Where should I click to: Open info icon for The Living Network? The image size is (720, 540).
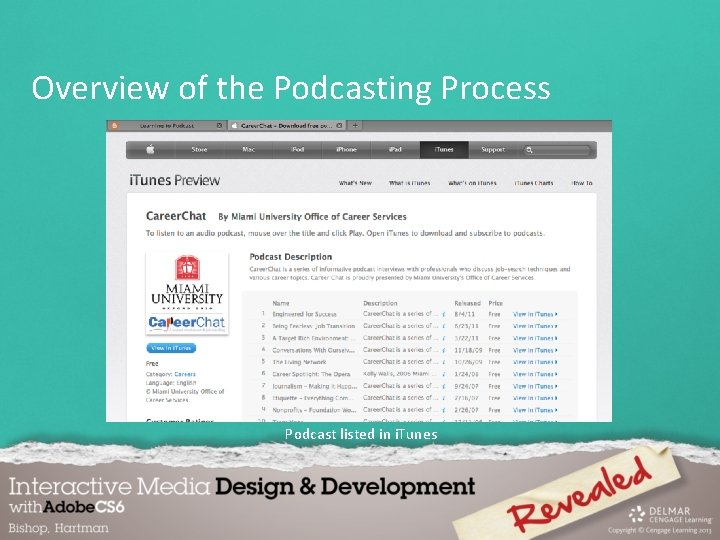tap(444, 362)
